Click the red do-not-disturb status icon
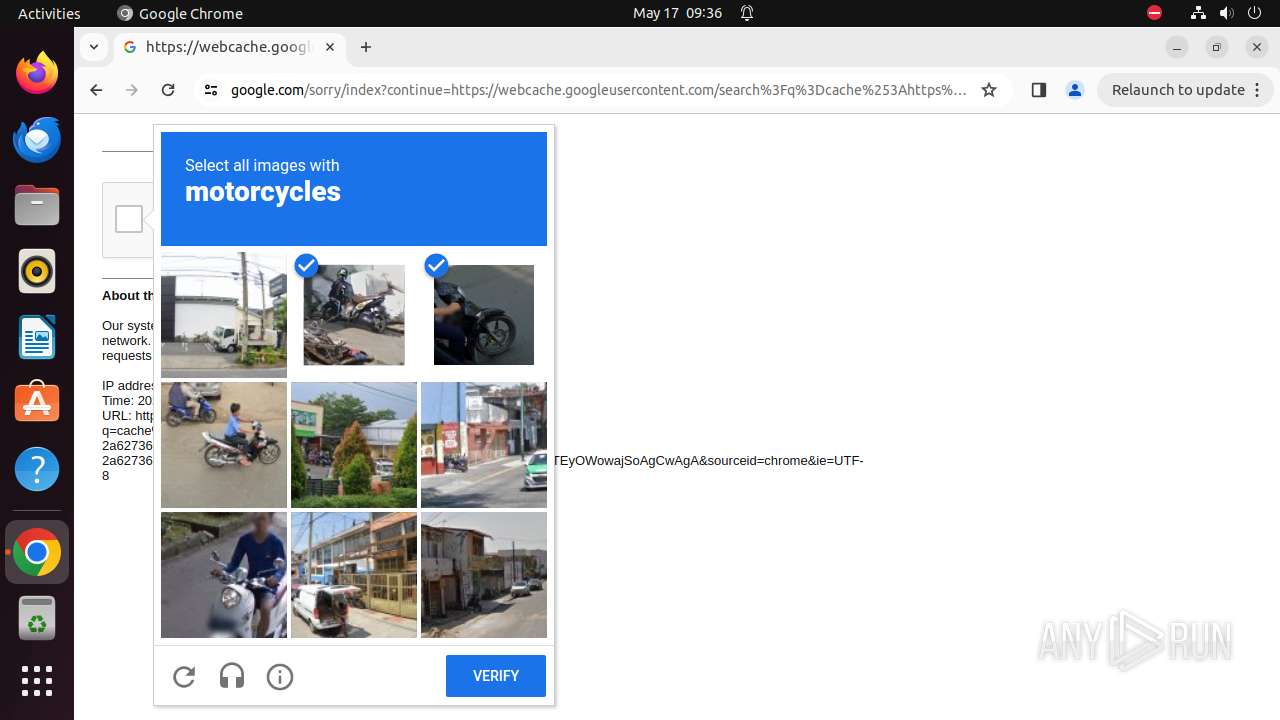The height and width of the screenshot is (720, 1280). [1154, 13]
